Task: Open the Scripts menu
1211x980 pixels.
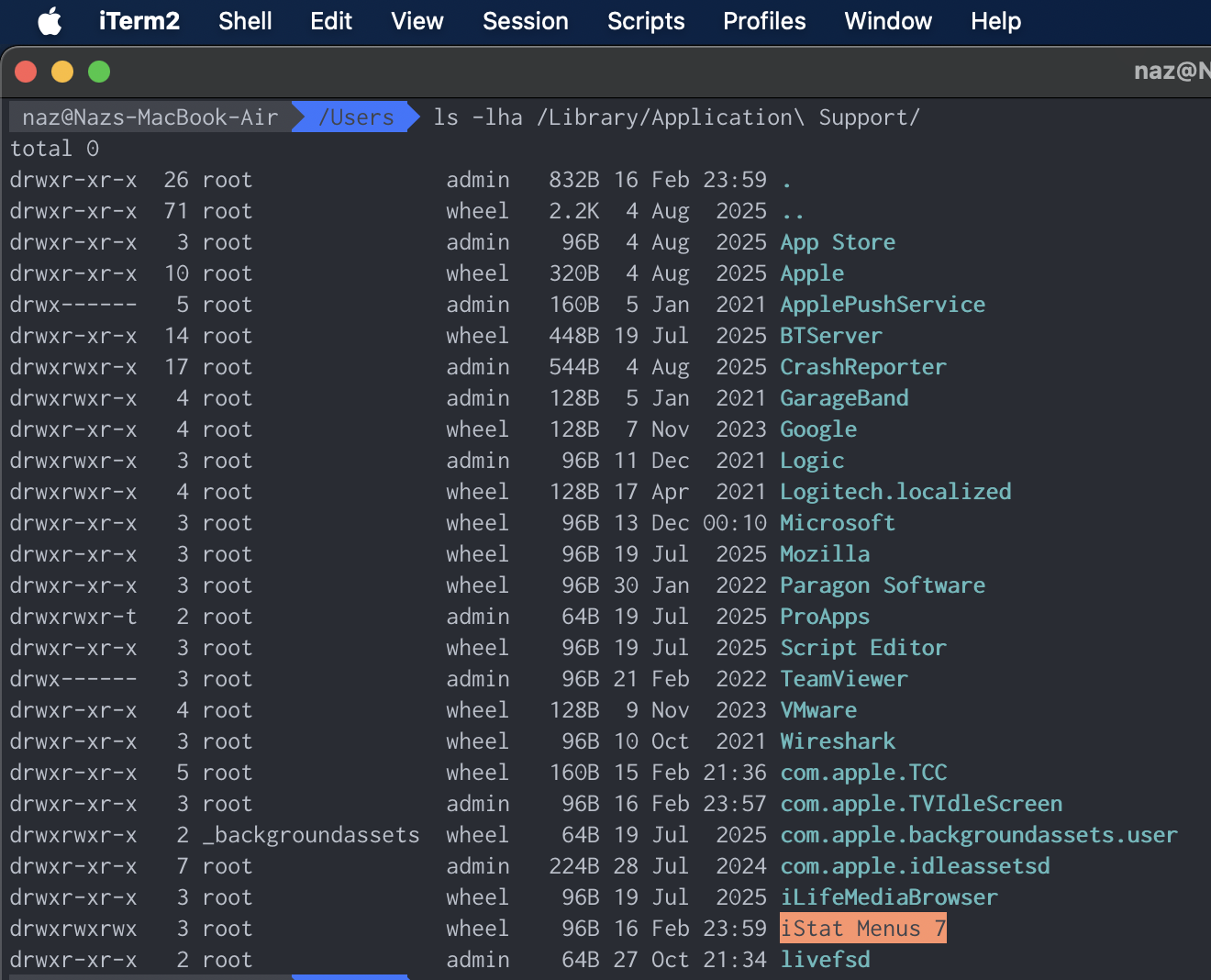Action: pos(646,21)
